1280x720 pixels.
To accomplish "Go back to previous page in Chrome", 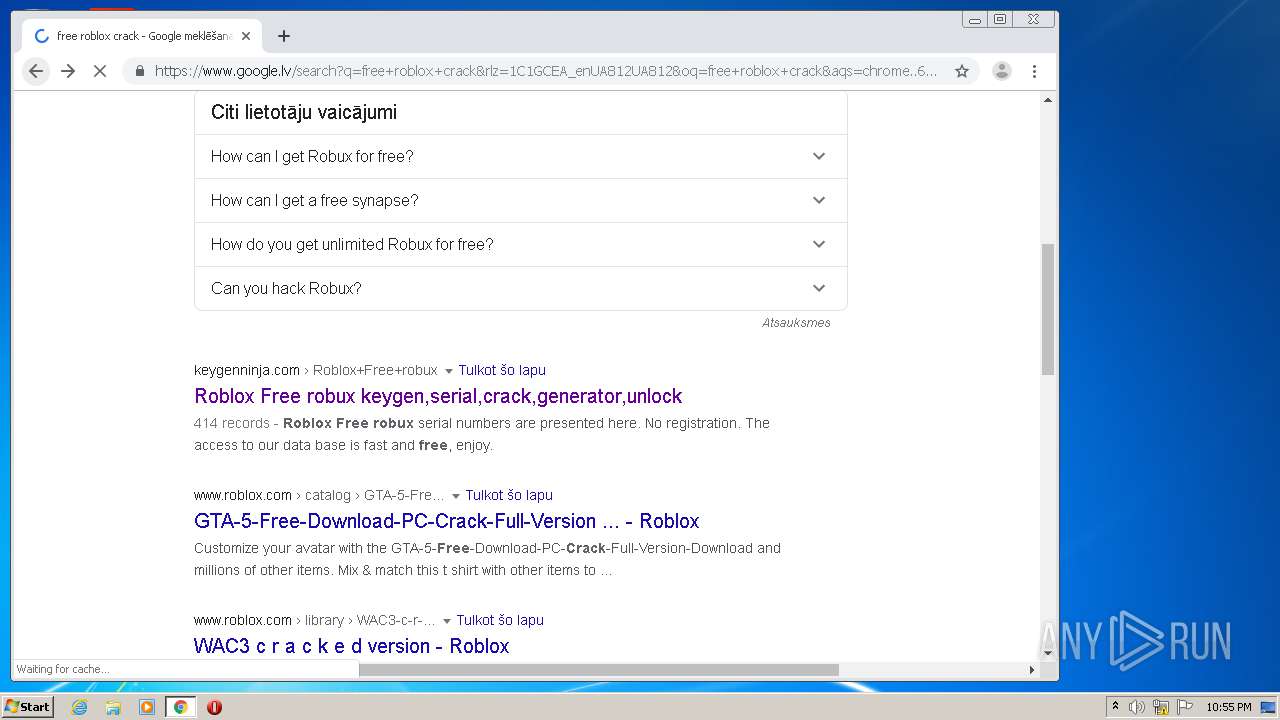I will (x=36, y=71).
